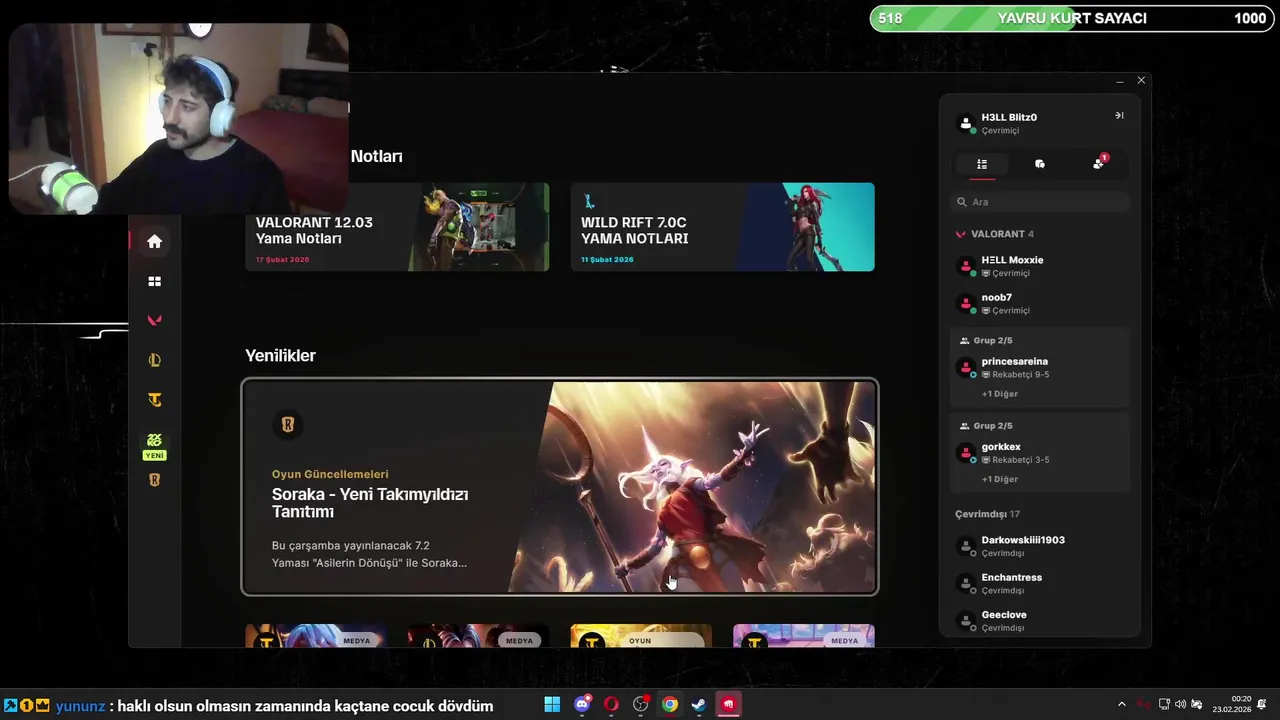The image size is (1280, 720).
Task: Open the WILD RIFT 7.0C Yama Notları card
Action: point(722,227)
